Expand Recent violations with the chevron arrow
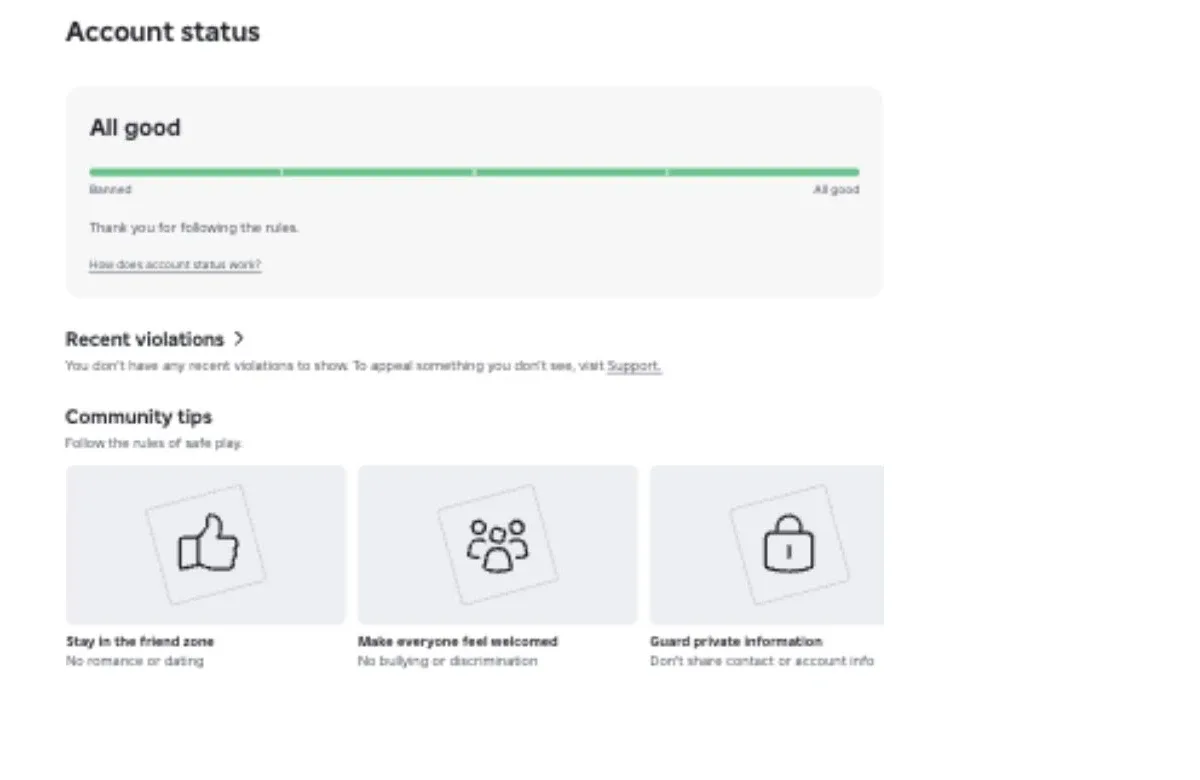Viewport: 1200px width, 780px height. tap(238, 339)
